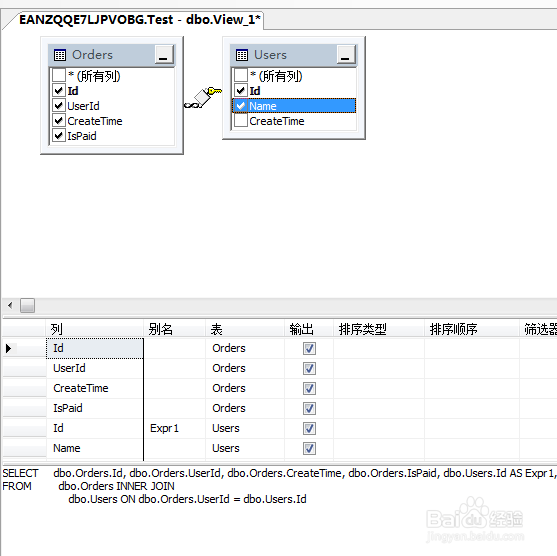
Task: Click the scroll-left arrow of diagram pane
Action: pos(10,305)
